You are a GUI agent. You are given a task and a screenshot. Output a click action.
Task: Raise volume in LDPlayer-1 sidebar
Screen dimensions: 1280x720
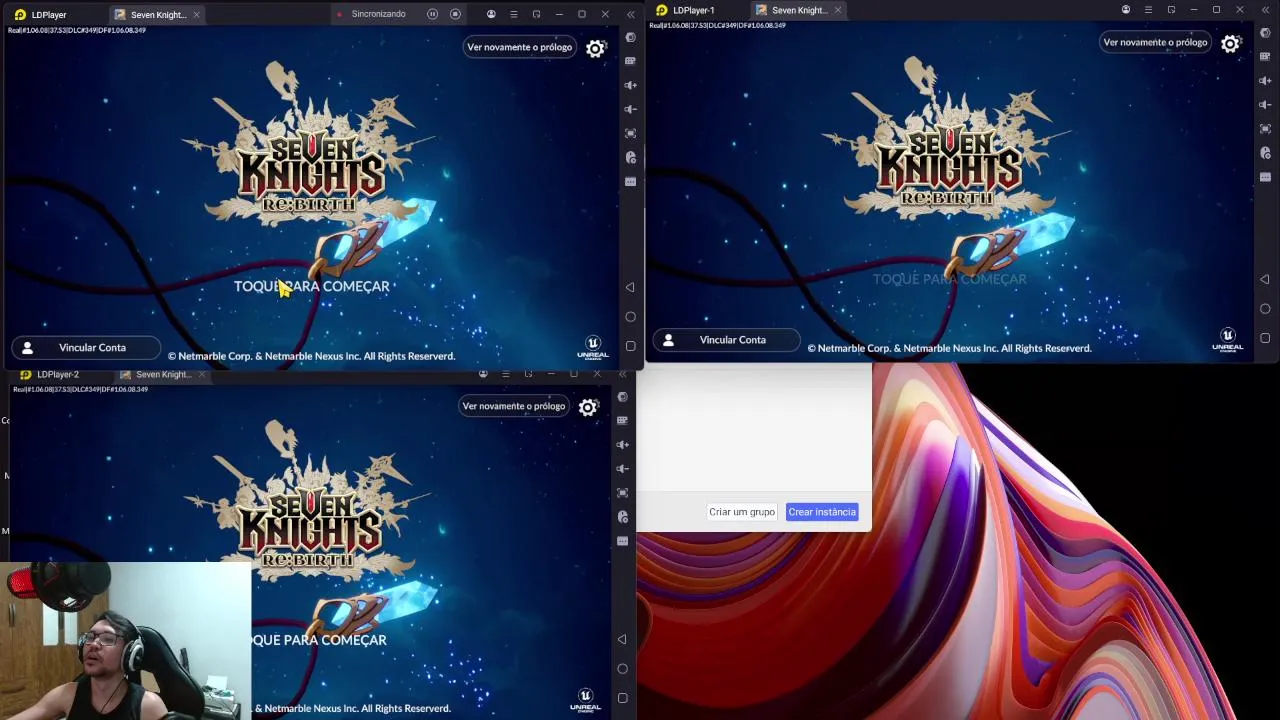(x=1265, y=81)
